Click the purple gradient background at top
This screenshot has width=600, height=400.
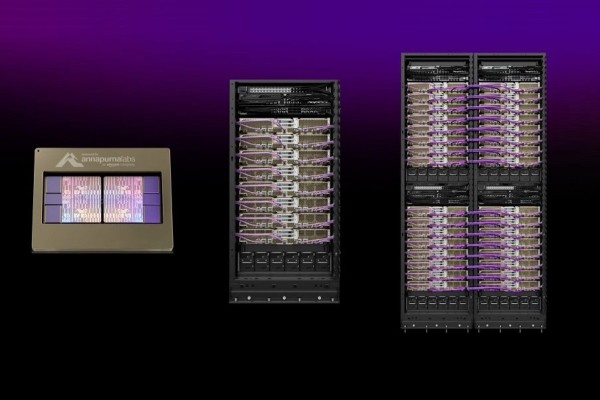[x=300, y=20]
